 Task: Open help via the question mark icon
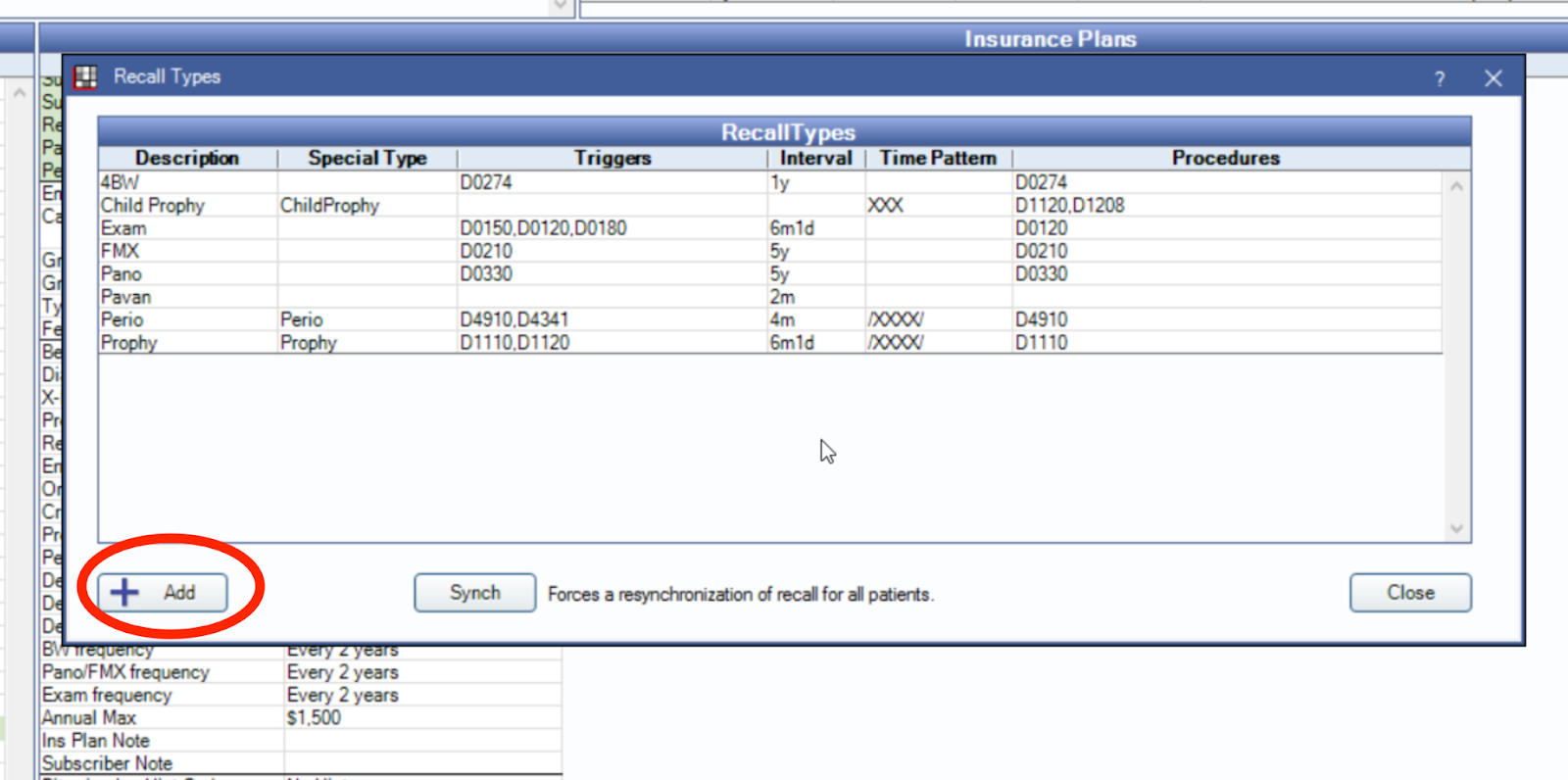[1439, 79]
